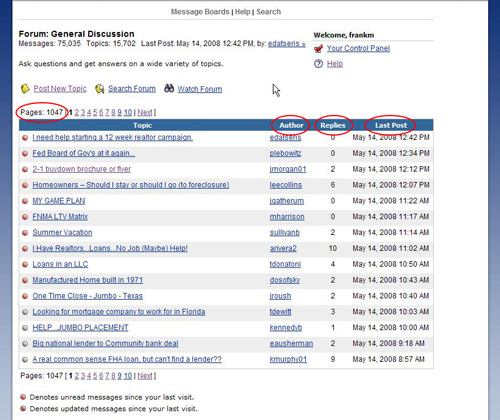500x420 pixels.
Task: Sort by the Replies column header
Action: click(333, 125)
